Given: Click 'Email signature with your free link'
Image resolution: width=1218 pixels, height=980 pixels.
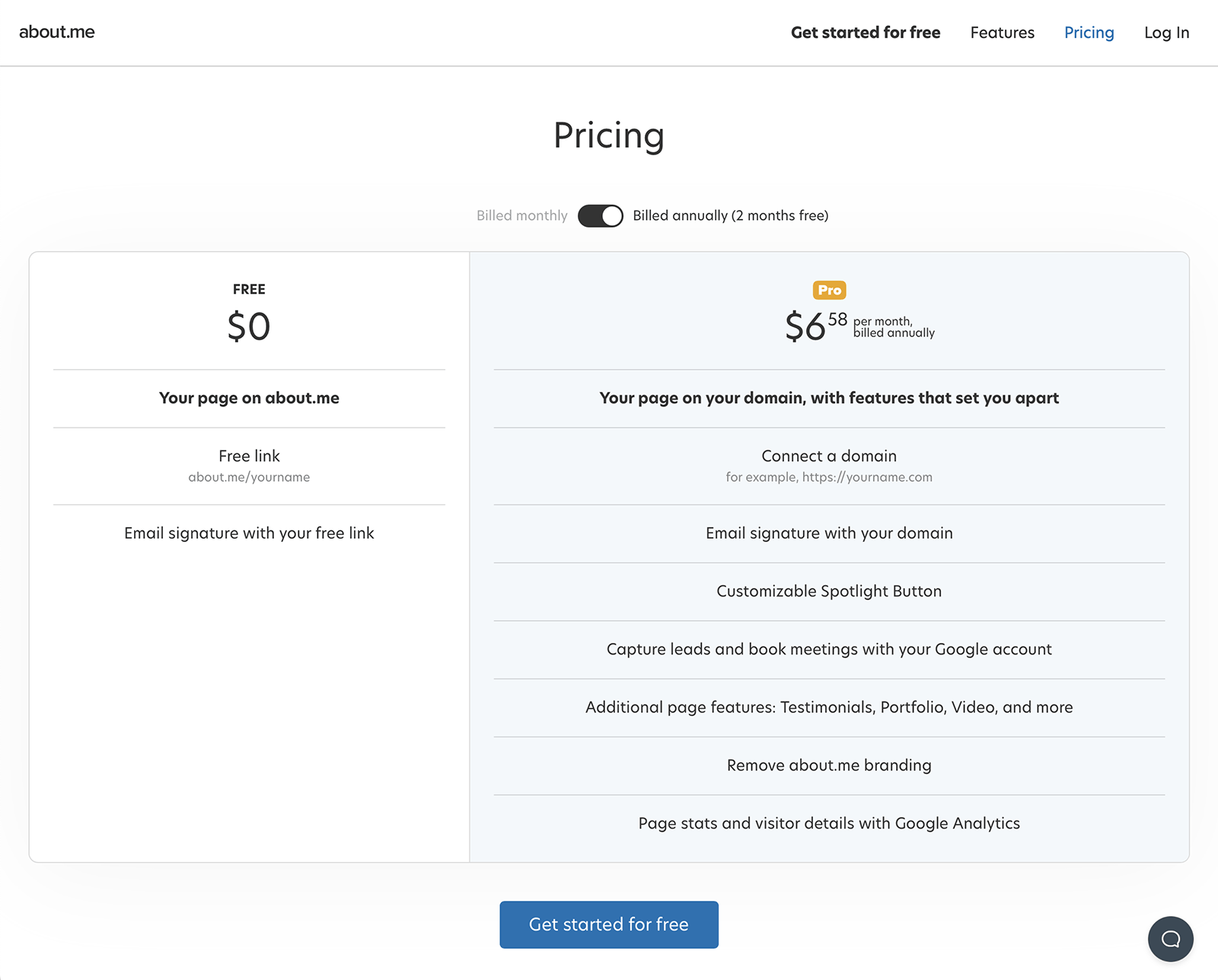Looking at the screenshot, I should 249,533.
